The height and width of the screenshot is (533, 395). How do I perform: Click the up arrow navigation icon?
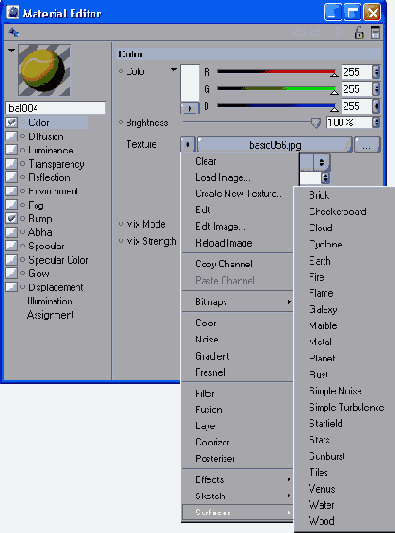click(x=337, y=33)
